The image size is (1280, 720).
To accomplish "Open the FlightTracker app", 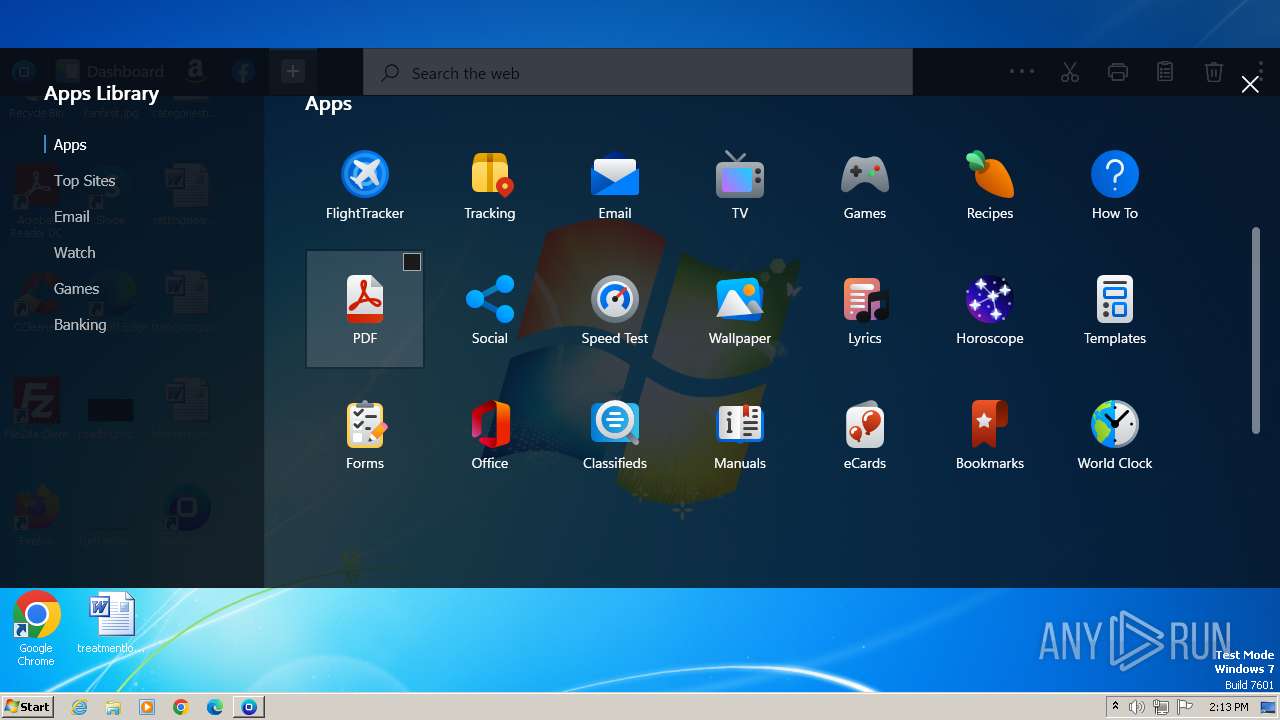I will point(365,185).
